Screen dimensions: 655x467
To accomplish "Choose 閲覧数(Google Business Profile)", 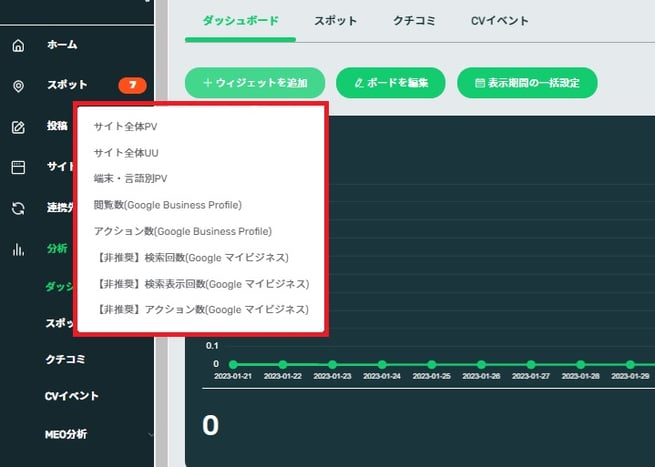I will coord(168,205).
